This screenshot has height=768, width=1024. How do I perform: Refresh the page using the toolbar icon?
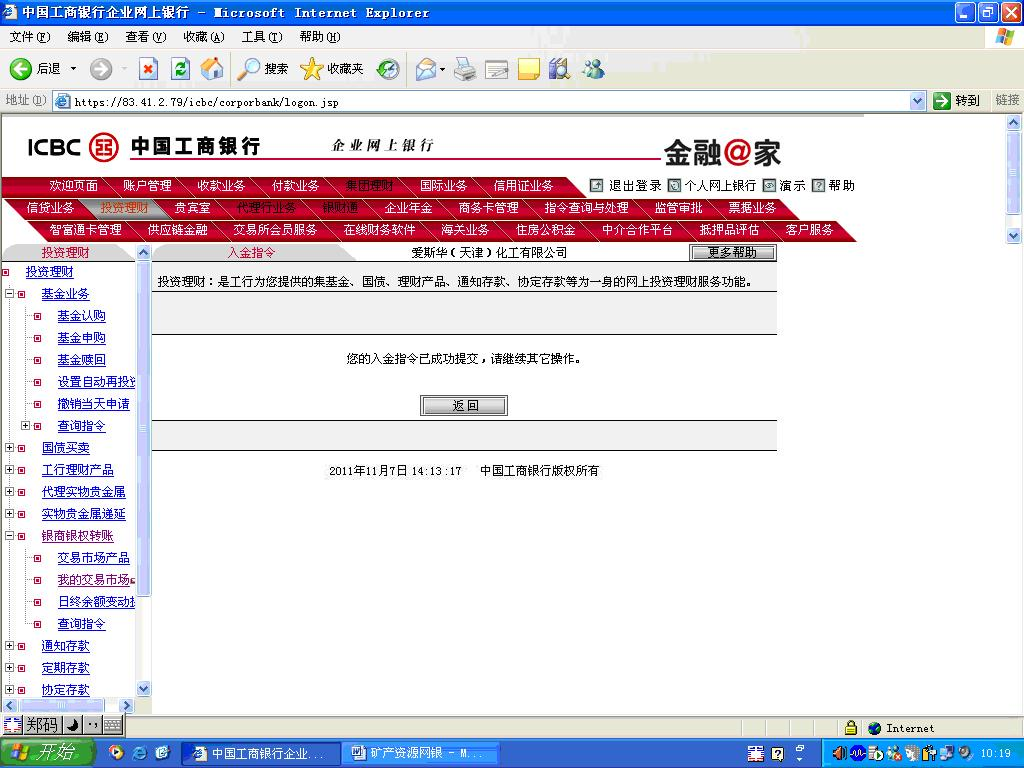pyautogui.click(x=180, y=69)
